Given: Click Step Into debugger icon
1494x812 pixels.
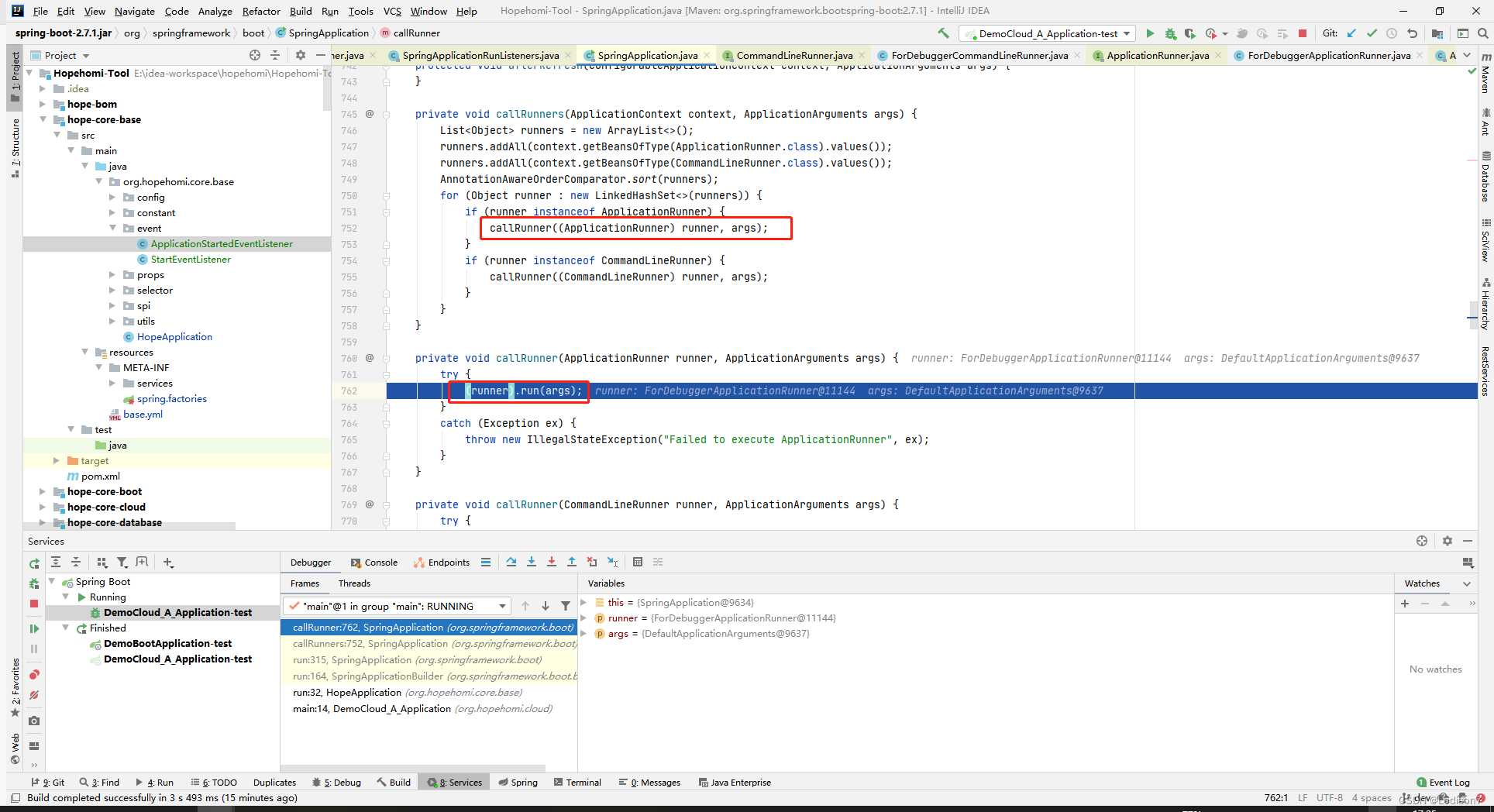Looking at the screenshot, I should pos(532,562).
